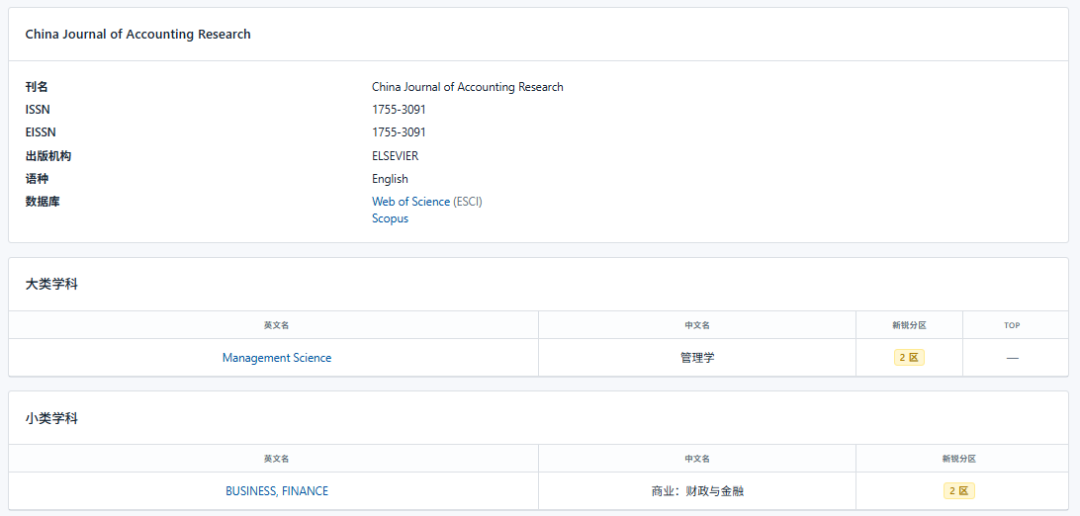This screenshot has width=1080, height=516.
Task: Open the BUSINESS, FINANCE subcategory link
Action: (x=277, y=491)
